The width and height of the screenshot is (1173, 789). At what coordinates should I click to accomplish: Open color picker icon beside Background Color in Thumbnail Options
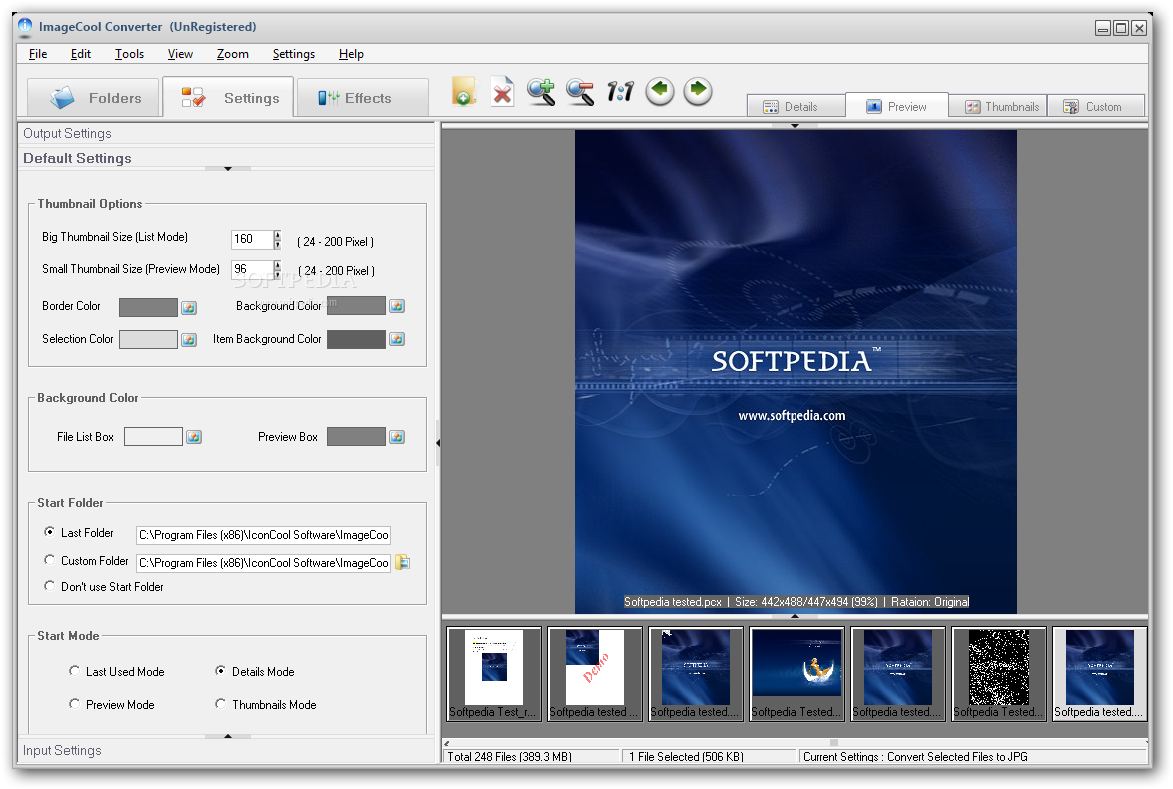click(x=397, y=306)
